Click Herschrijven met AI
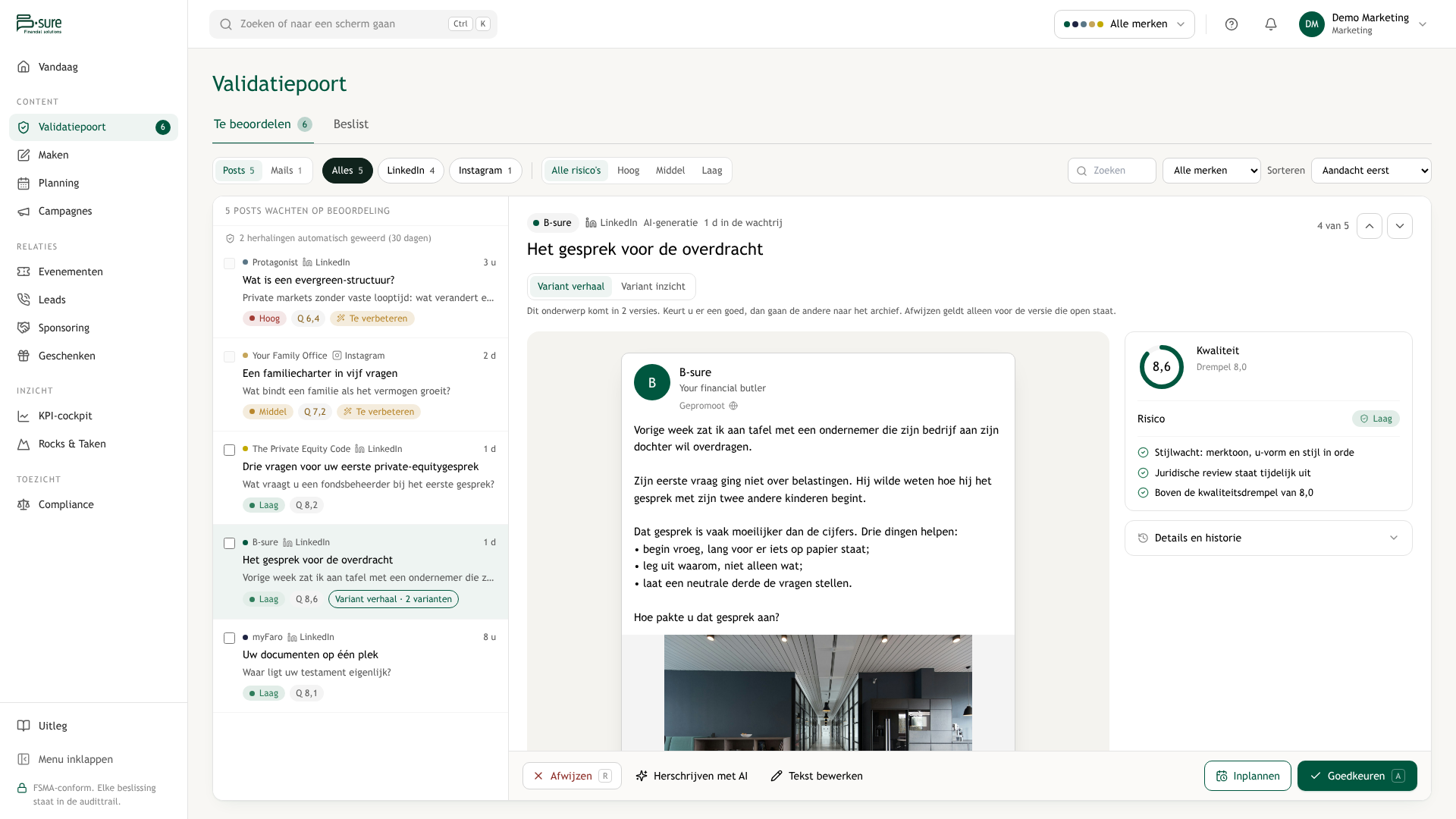 click(692, 776)
